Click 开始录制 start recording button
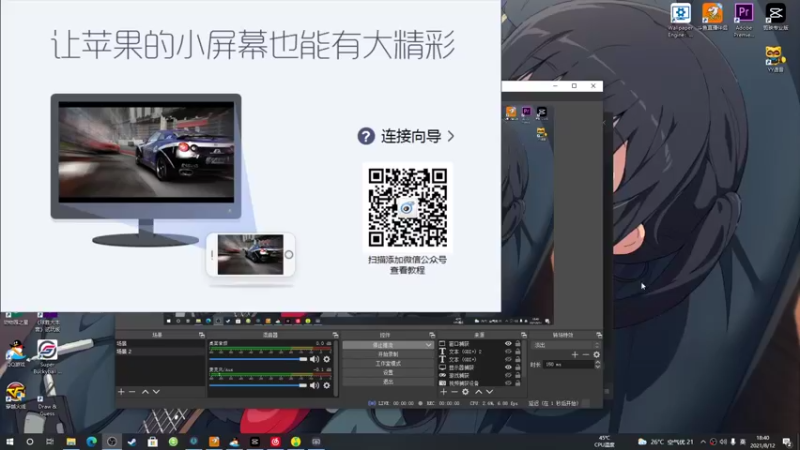Screen dimensions: 800x450 pos(388,354)
